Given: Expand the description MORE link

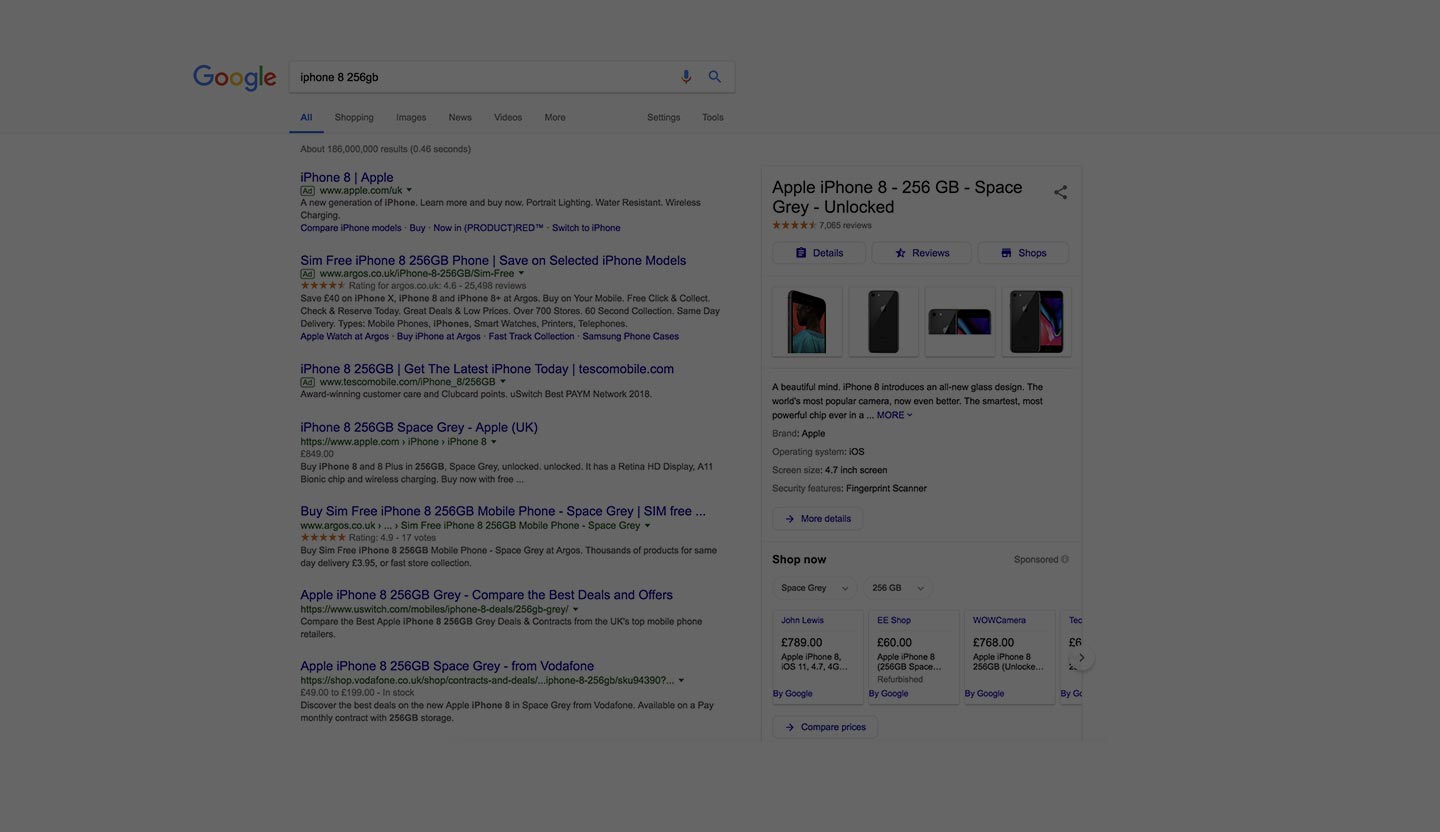Looking at the screenshot, I should pos(894,415).
